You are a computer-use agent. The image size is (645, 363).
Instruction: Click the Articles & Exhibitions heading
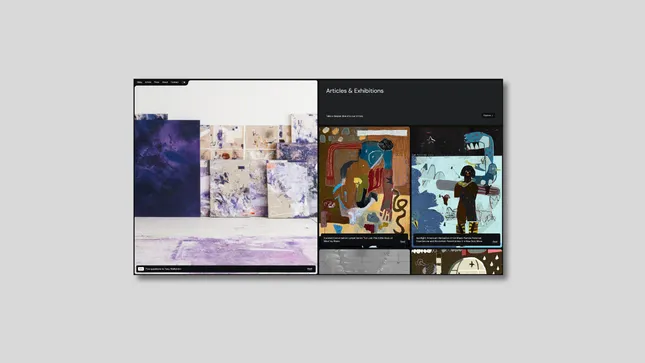[355, 91]
